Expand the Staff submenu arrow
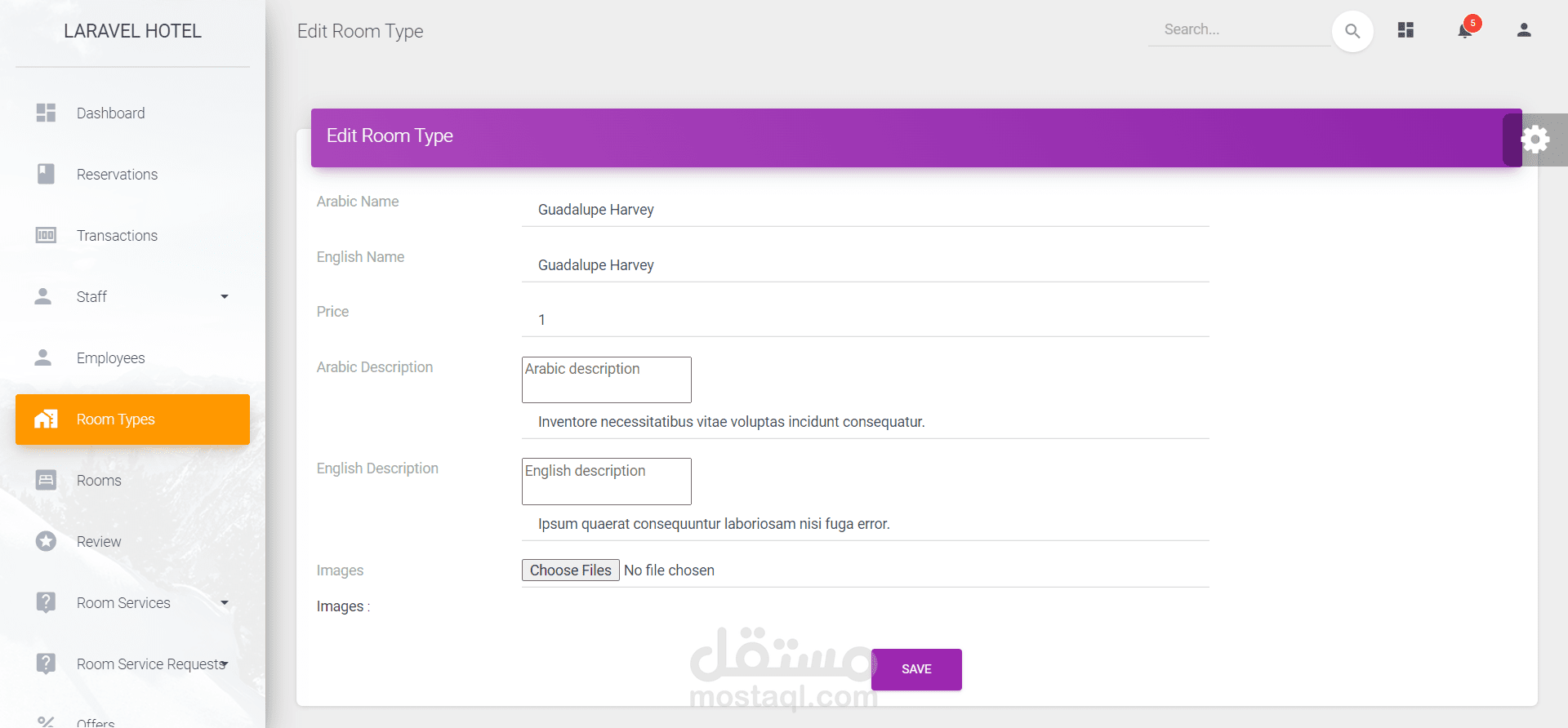Screen dimensions: 1568x728 pyautogui.click(x=225, y=296)
